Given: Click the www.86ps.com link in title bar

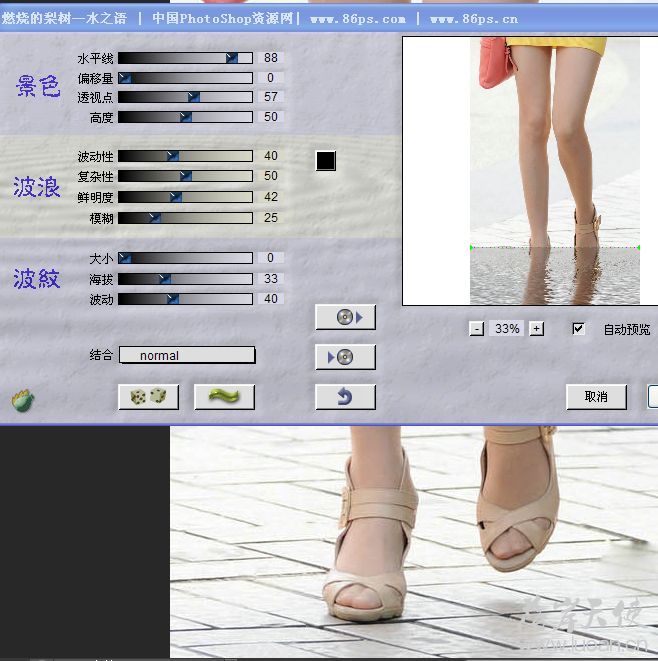Looking at the screenshot, I should coord(358,19).
